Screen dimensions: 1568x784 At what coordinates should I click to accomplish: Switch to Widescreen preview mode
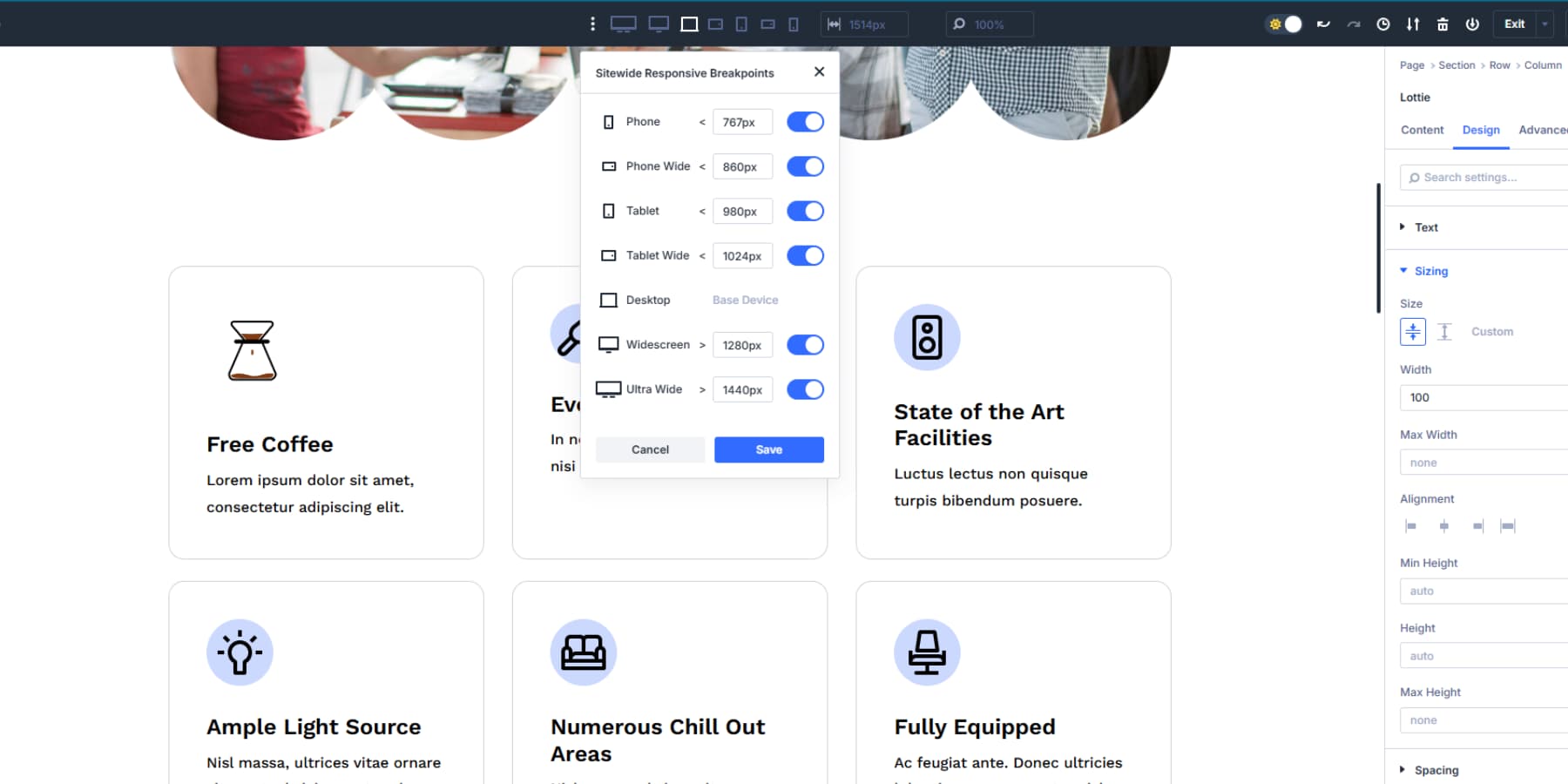click(659, 24)
